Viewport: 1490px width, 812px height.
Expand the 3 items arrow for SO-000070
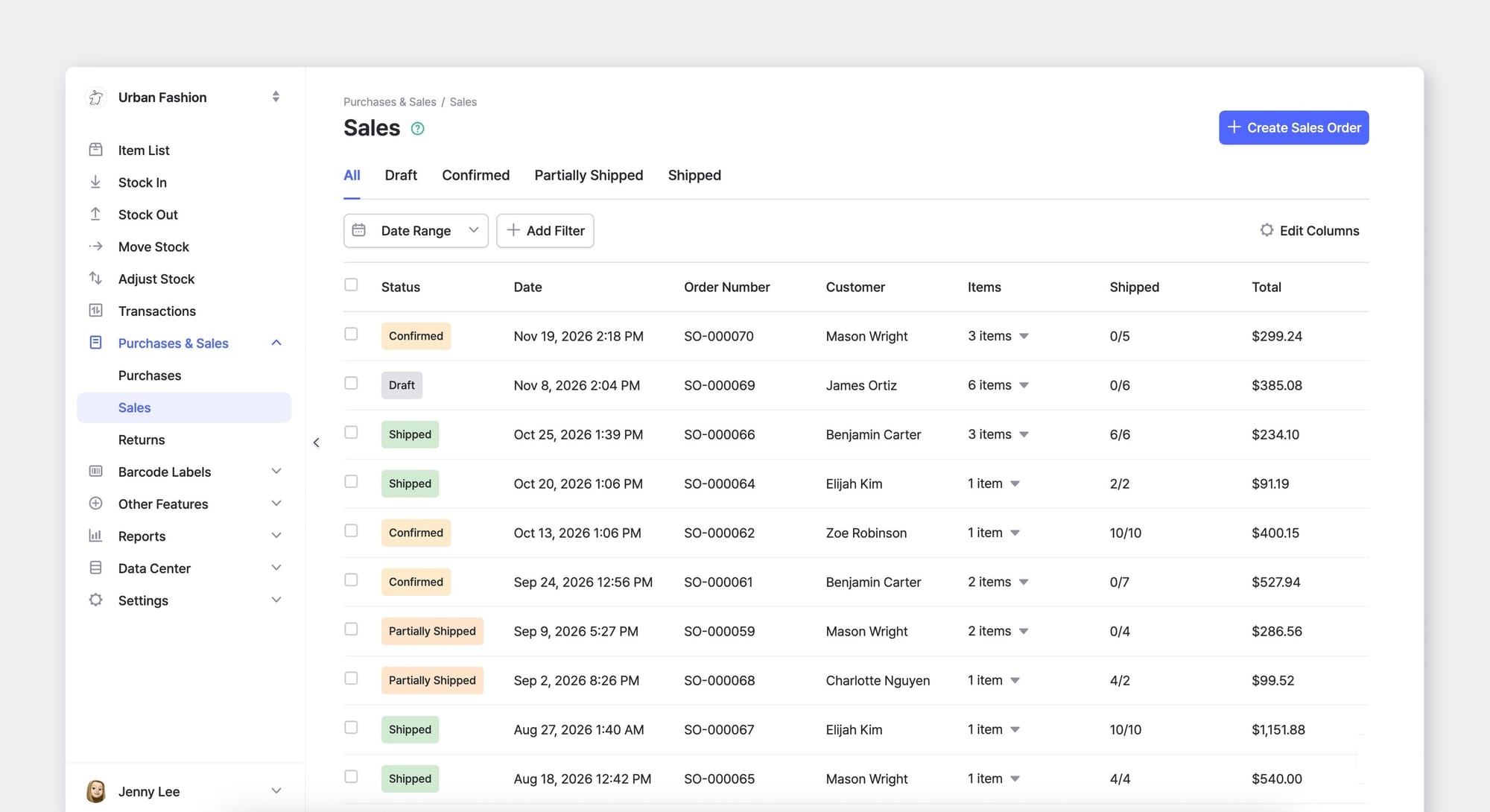click(x=1024, y=337)
